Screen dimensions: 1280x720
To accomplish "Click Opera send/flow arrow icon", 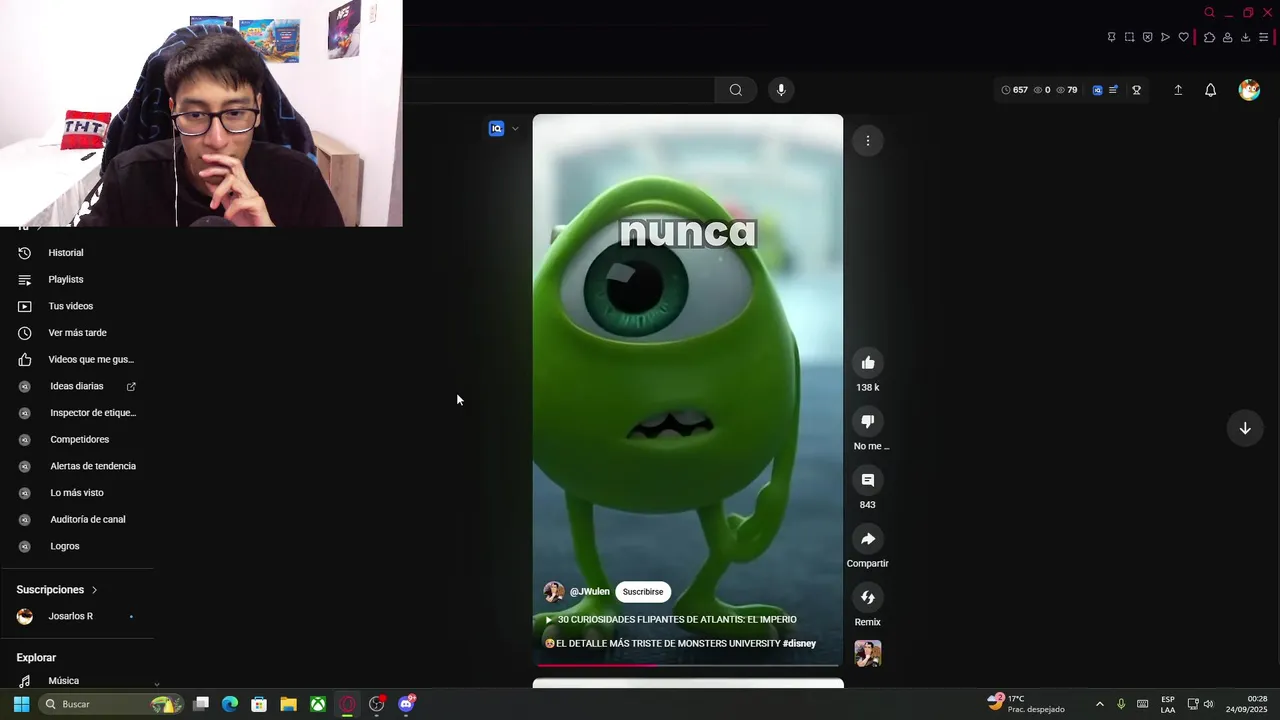I will pyautogui.click(x=1165, y=37).
